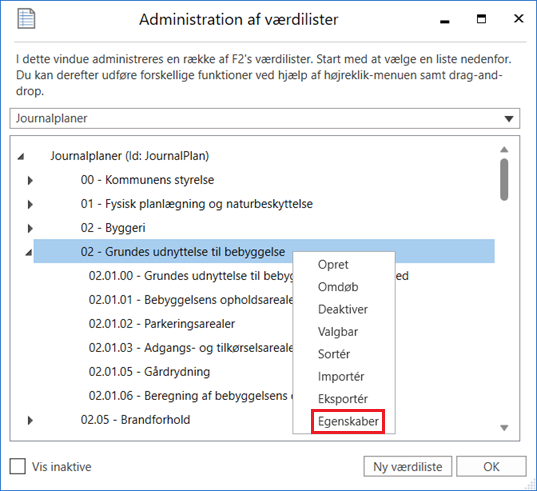The width and height of the screenshot is (537, 491).
Task: Click the value list document icon in title bar
Action: [x=26, y=19]
